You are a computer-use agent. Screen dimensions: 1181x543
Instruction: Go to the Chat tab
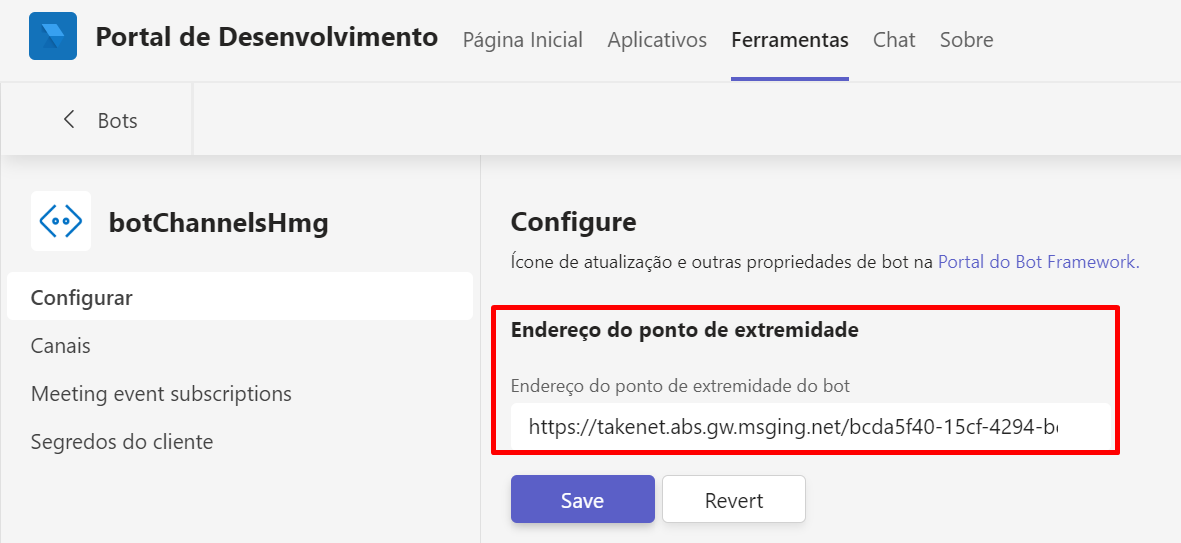pos(894,40)
